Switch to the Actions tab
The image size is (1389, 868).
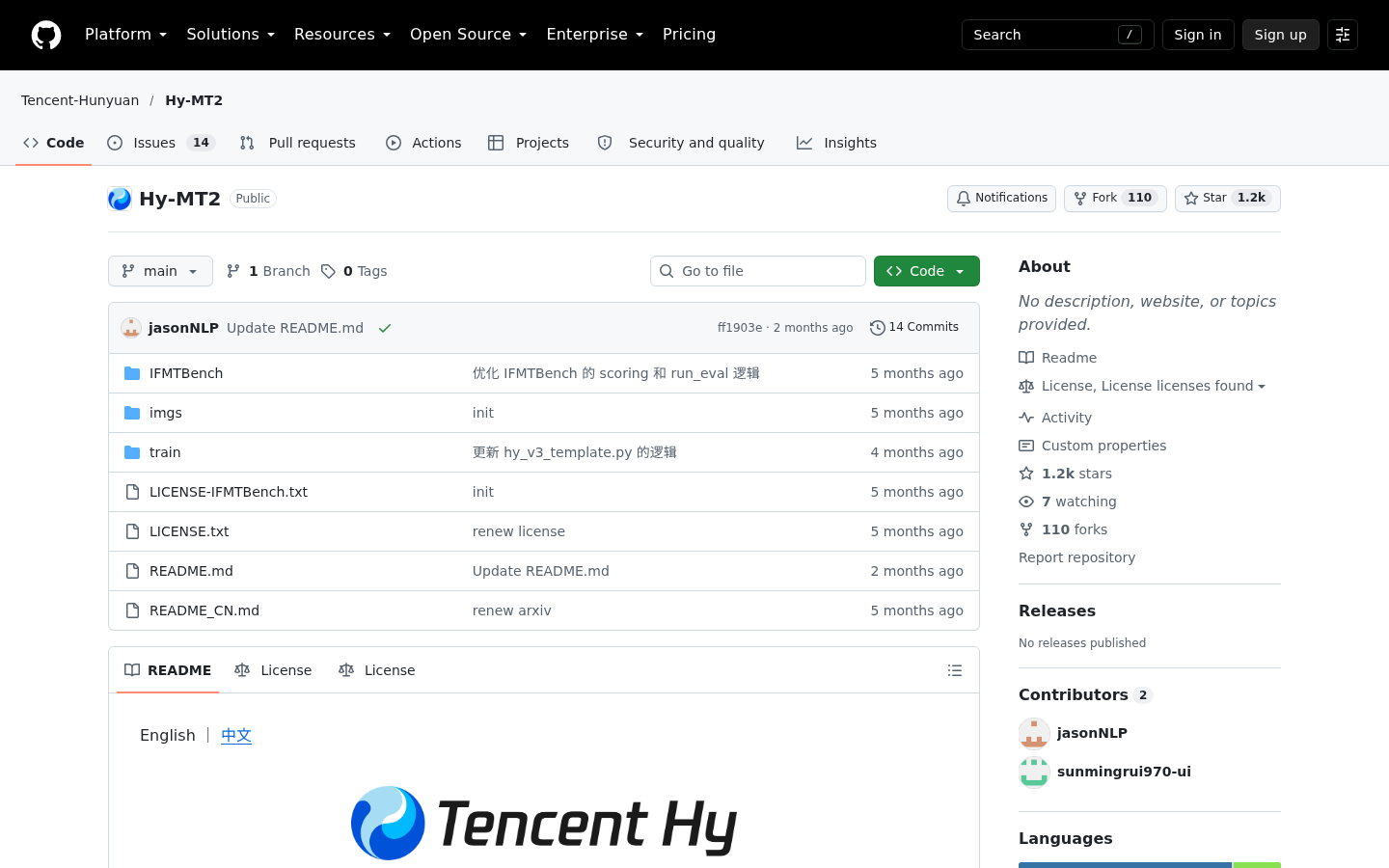pos(423,143)
